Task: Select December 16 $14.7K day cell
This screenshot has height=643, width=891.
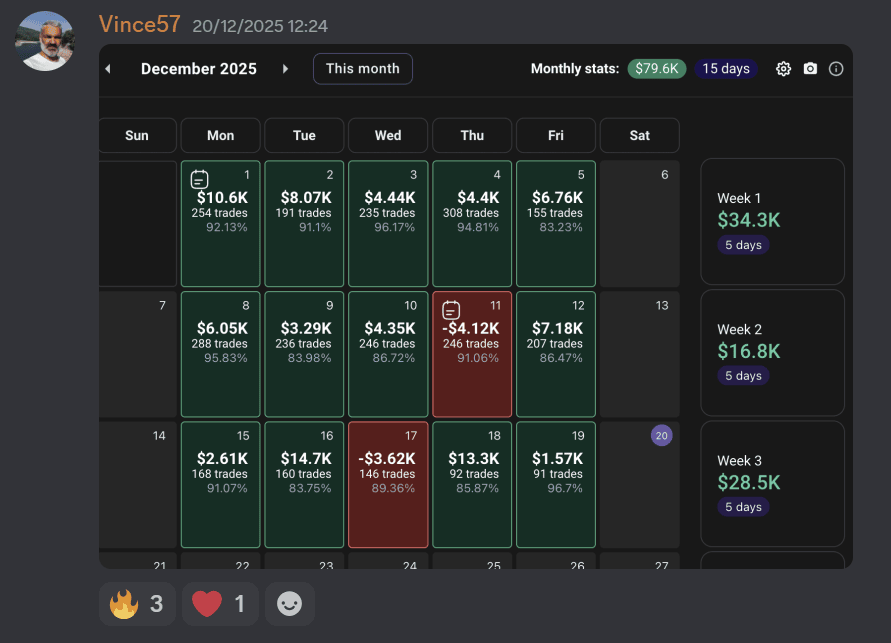Action: (304, 484)
